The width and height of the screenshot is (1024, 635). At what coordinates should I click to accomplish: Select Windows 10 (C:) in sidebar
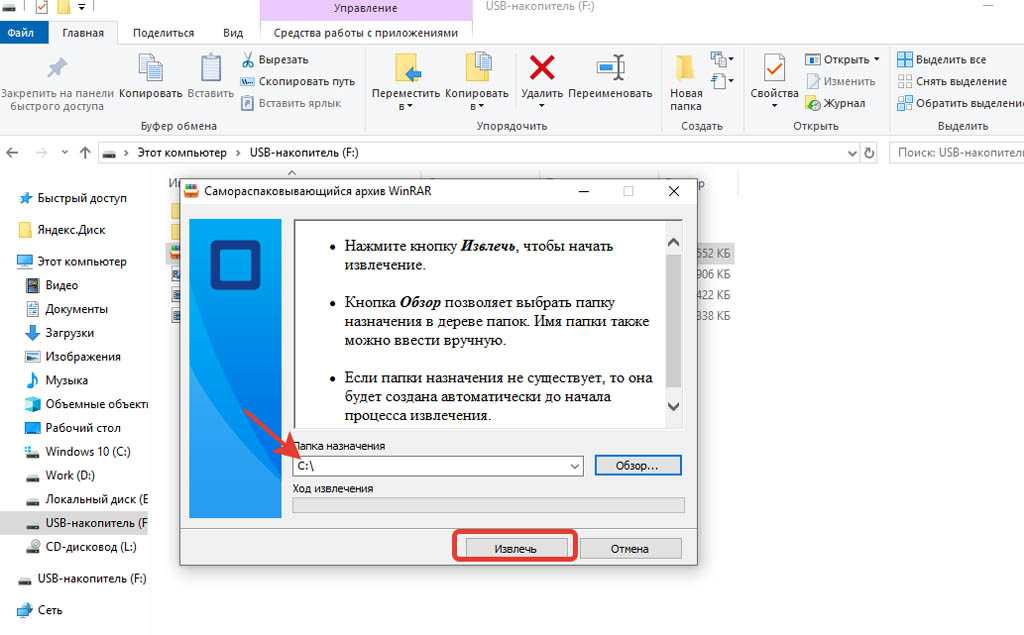(x=87, y=452)
